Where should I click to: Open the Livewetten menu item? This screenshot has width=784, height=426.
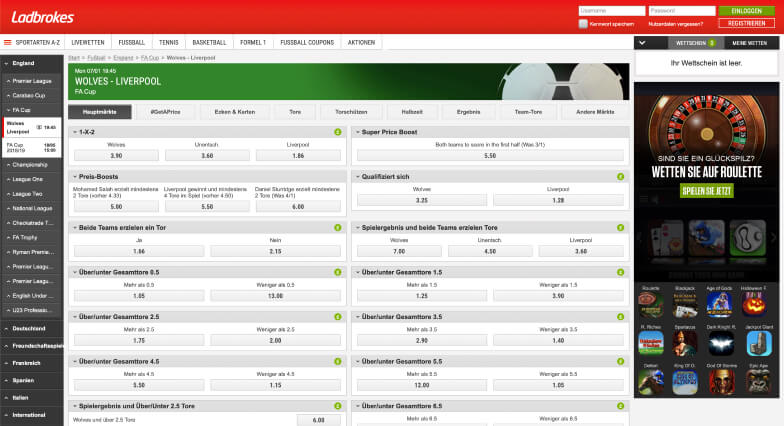point(88,42)
